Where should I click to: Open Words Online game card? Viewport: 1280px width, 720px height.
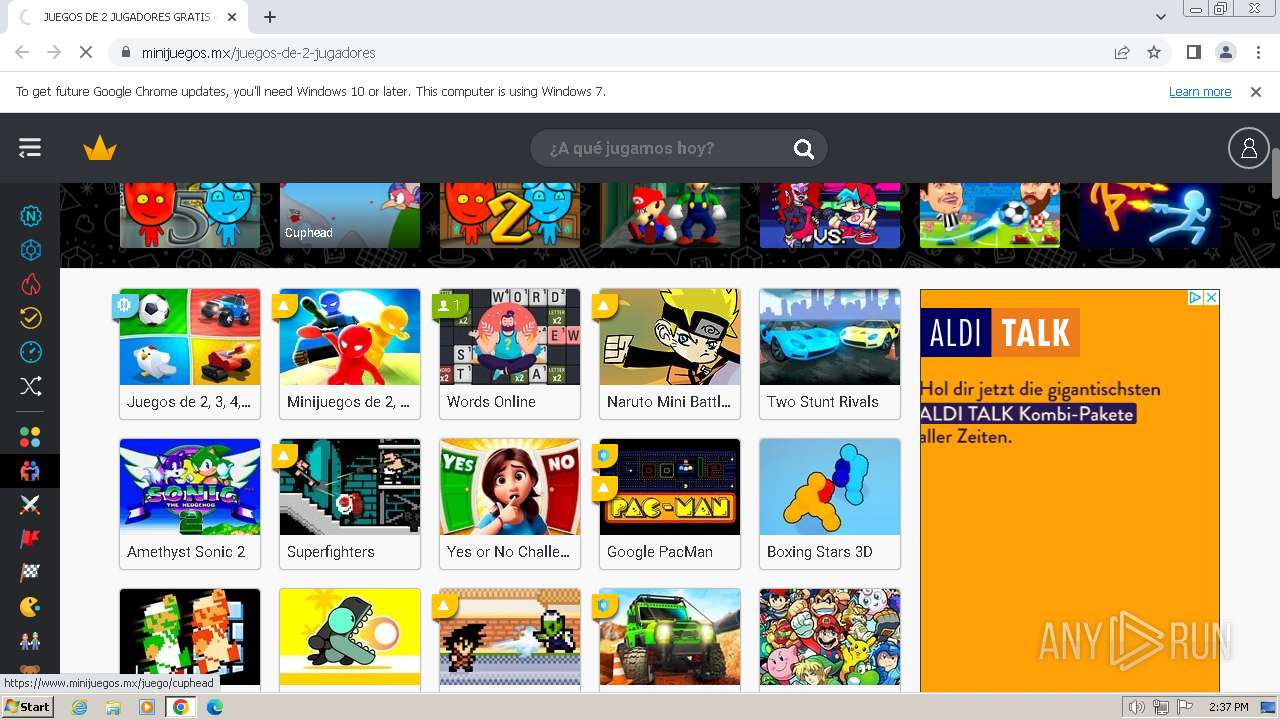coord(510,353)
